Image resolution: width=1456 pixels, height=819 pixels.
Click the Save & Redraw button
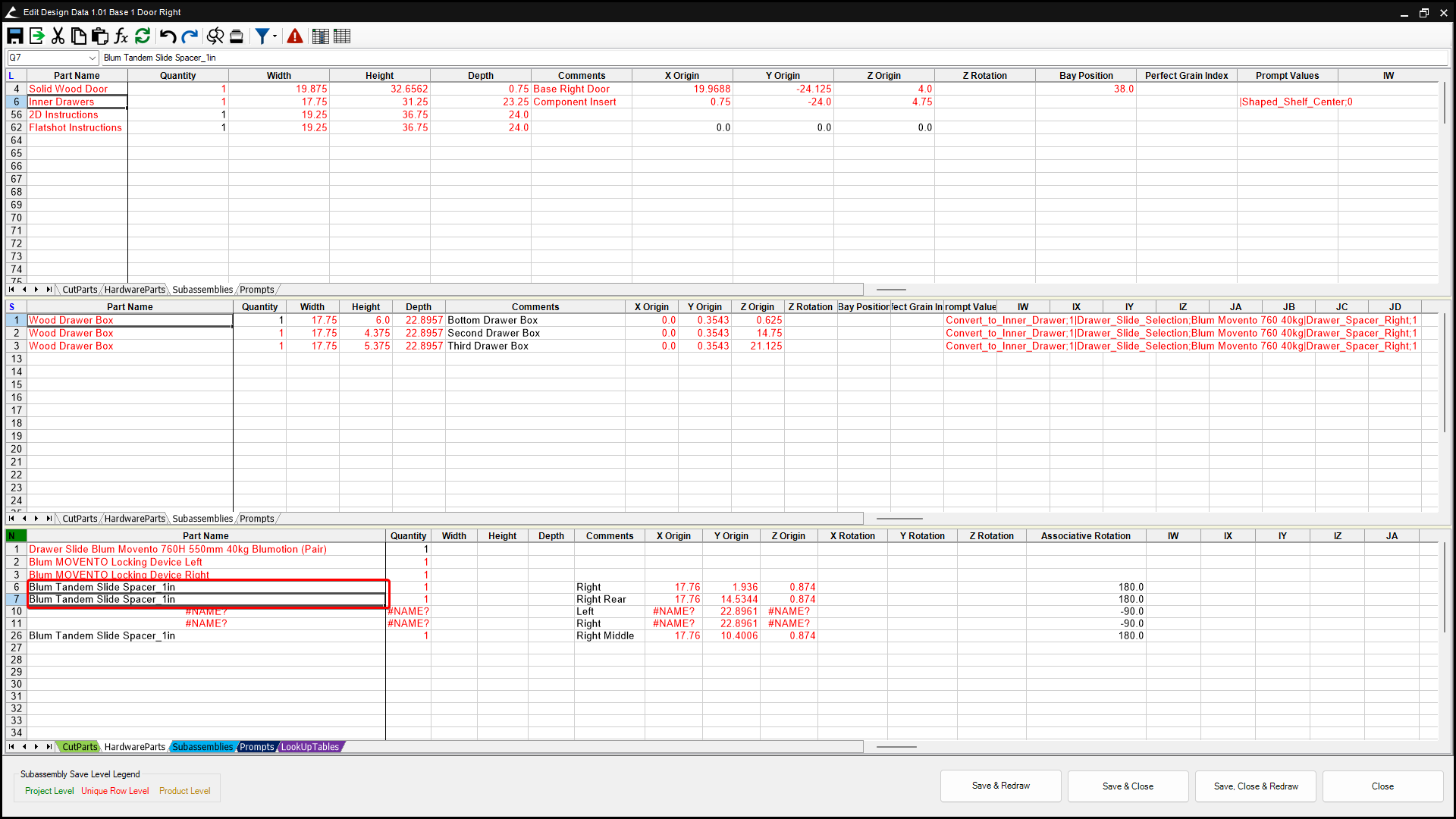click(1000, 786)
